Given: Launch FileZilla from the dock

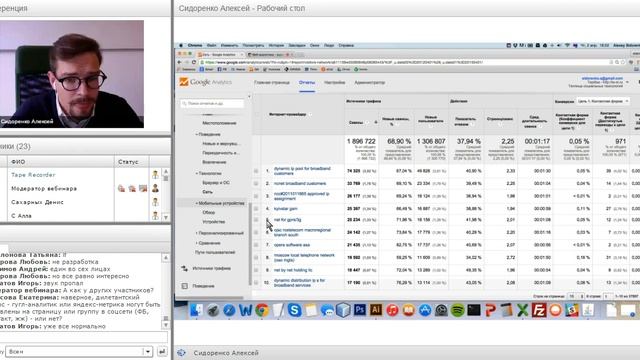Looking at the screenshot, I should pyautogui.click(x=539, y=310).
